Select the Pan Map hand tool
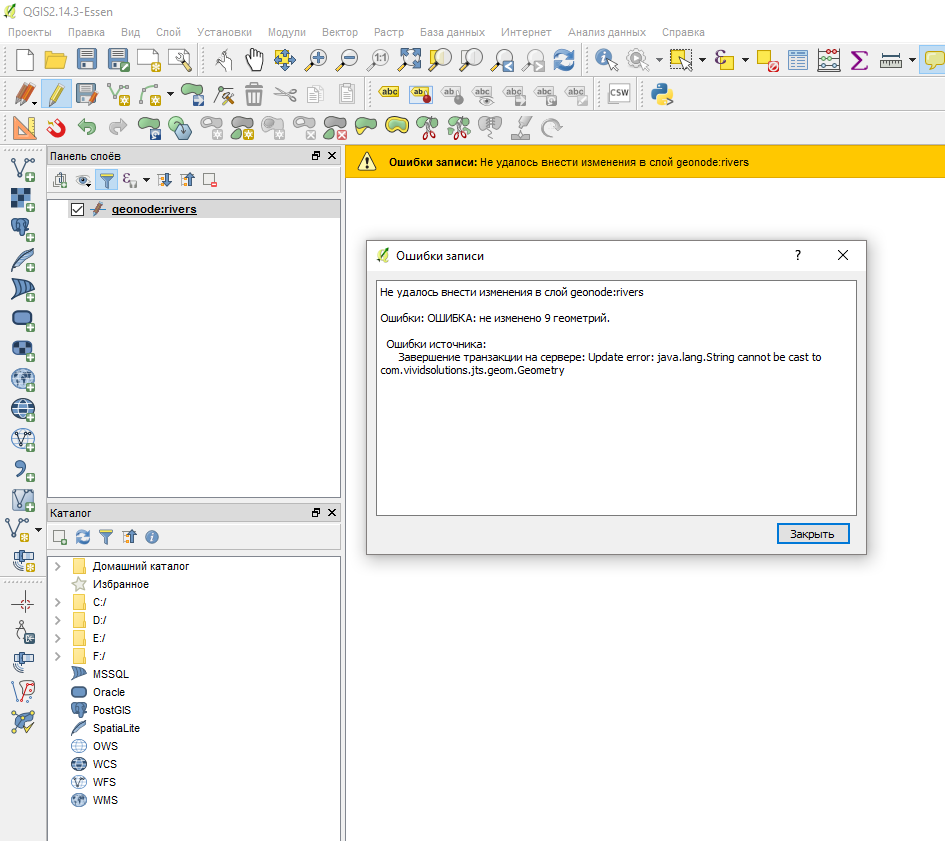Viewport: 945px width, 841px height. coord(255,60)
